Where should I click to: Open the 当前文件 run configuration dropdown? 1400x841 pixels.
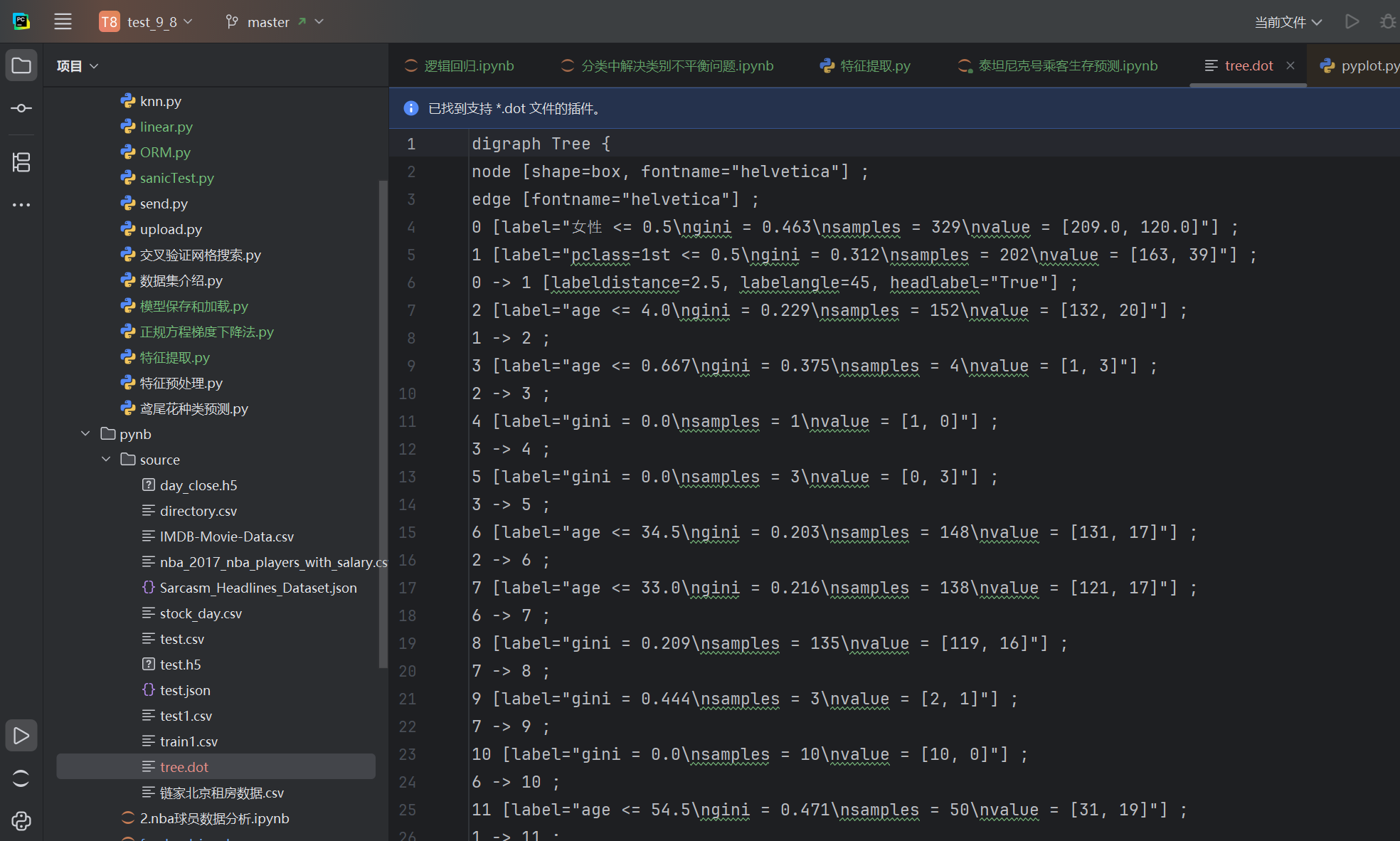pyautogui.click(x=1288, y=22)
